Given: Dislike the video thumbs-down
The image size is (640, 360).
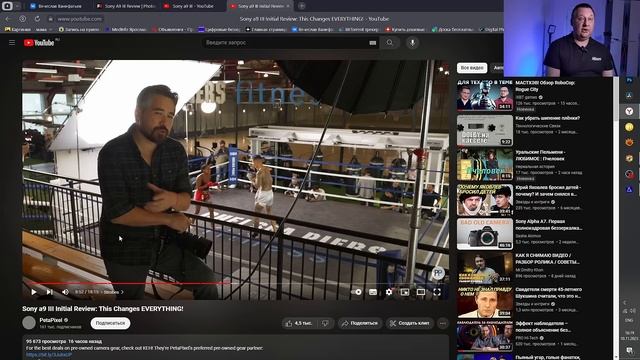Looking at the screenshot, I should pyautogui.click(x=325, y=323).
